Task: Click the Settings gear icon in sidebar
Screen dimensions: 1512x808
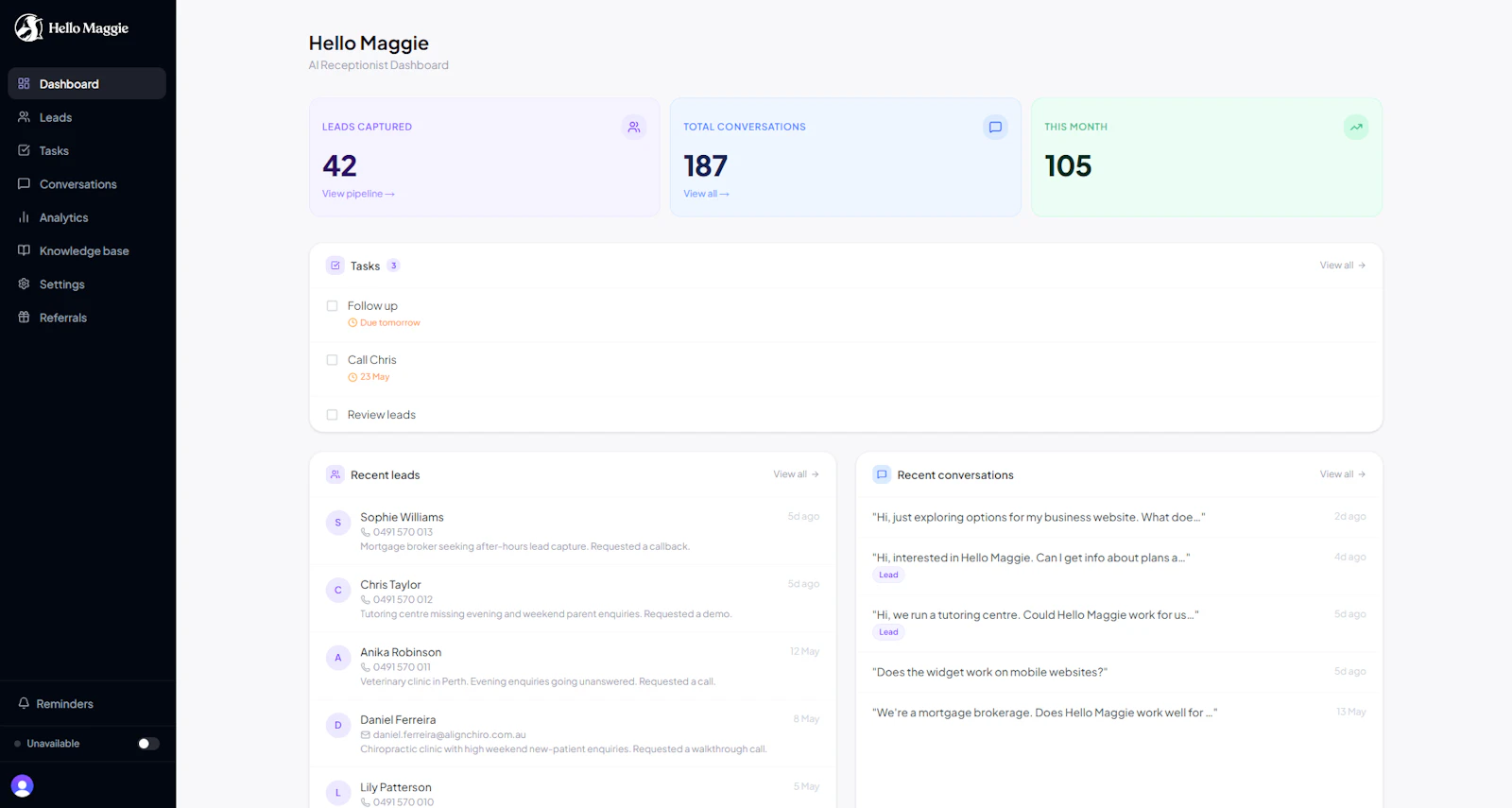Action: pyautogui.click(x=24, y=284)
